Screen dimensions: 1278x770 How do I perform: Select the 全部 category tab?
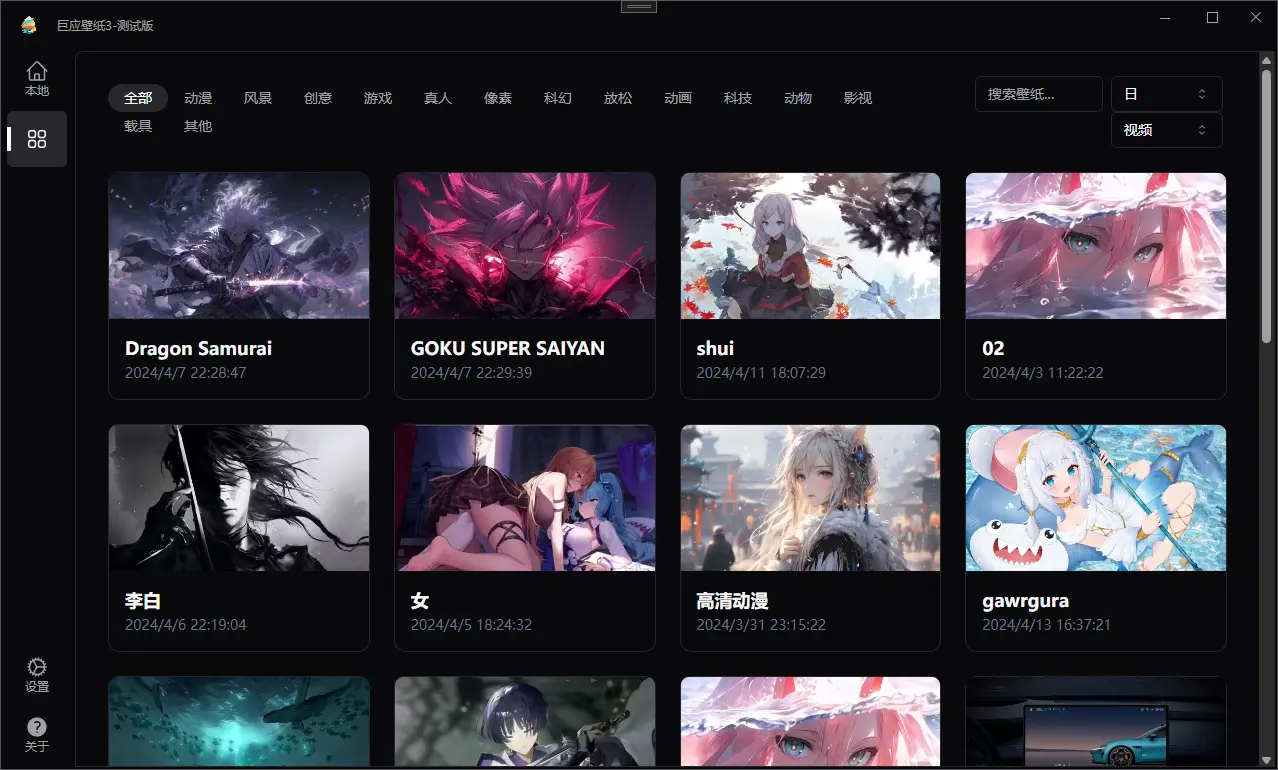pyautogui.click(x=138, y=98)
